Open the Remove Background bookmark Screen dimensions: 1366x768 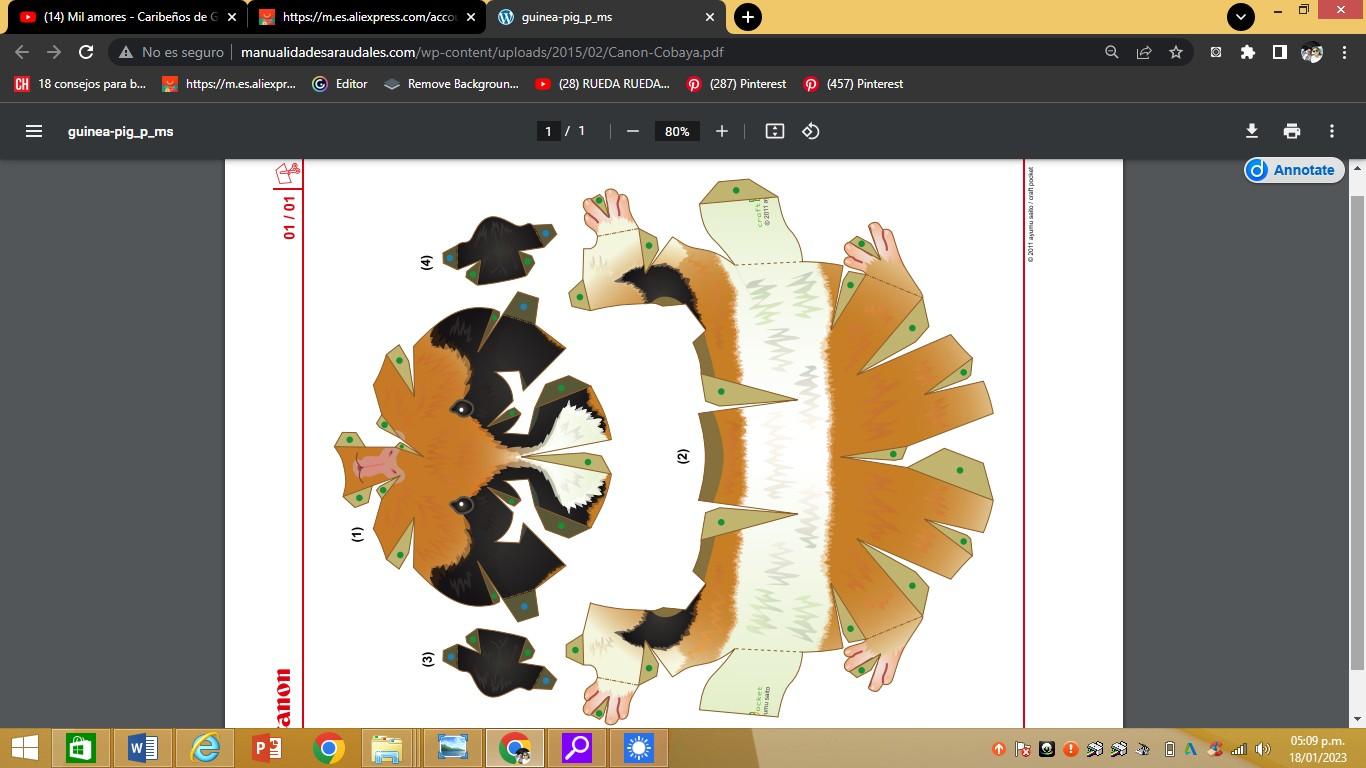pyautogui.click(x=451, y=84)
